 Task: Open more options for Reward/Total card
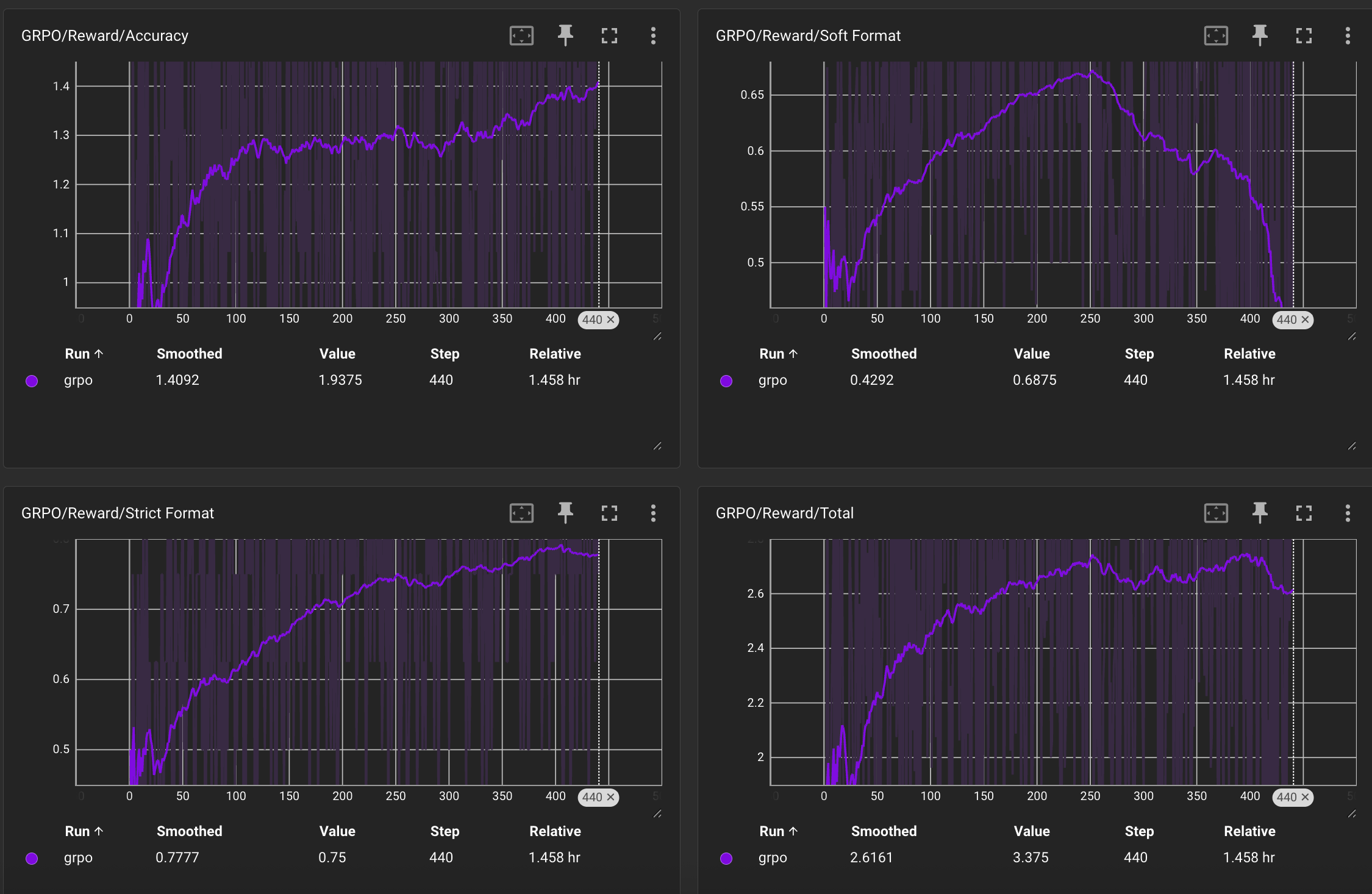click(x=1348, y=513)
